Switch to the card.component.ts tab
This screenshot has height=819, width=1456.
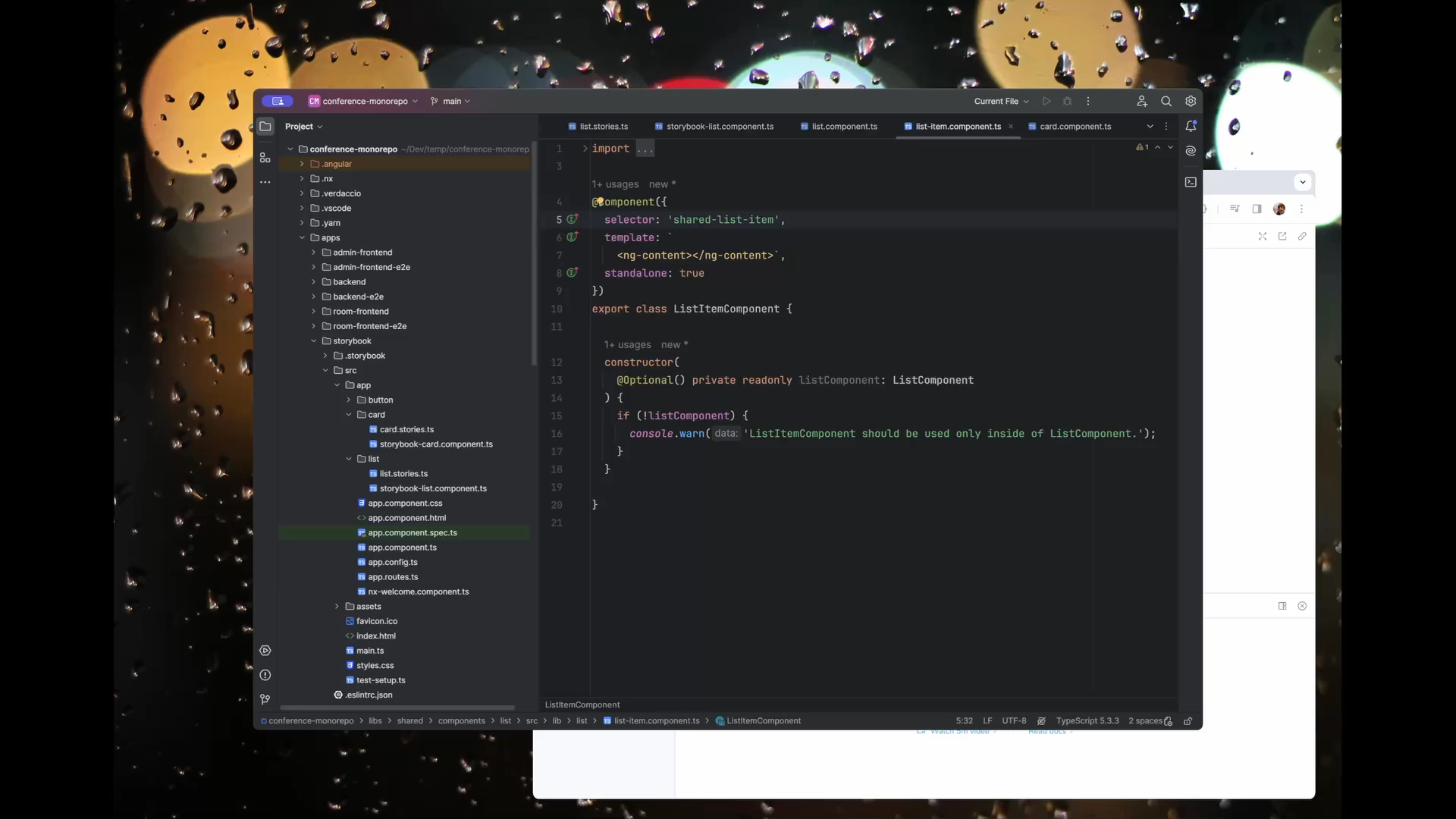[1068, 127]
